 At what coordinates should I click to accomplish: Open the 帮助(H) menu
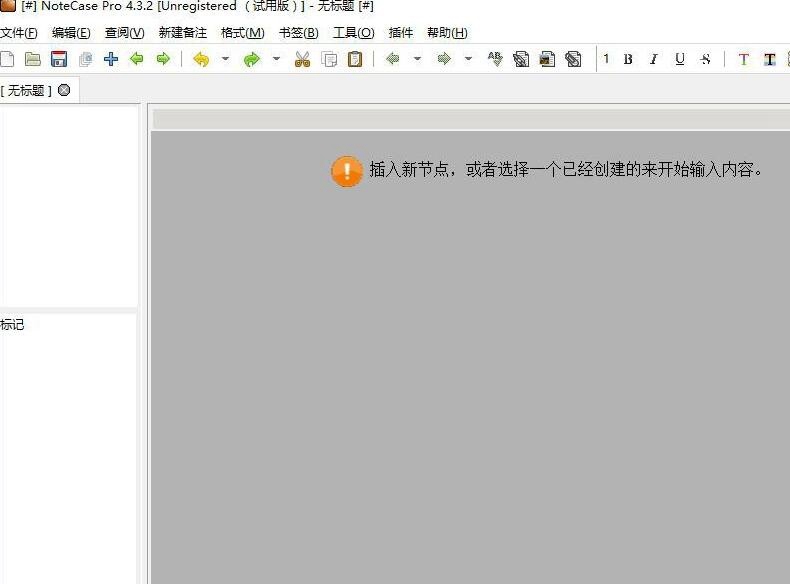[447, 33]
